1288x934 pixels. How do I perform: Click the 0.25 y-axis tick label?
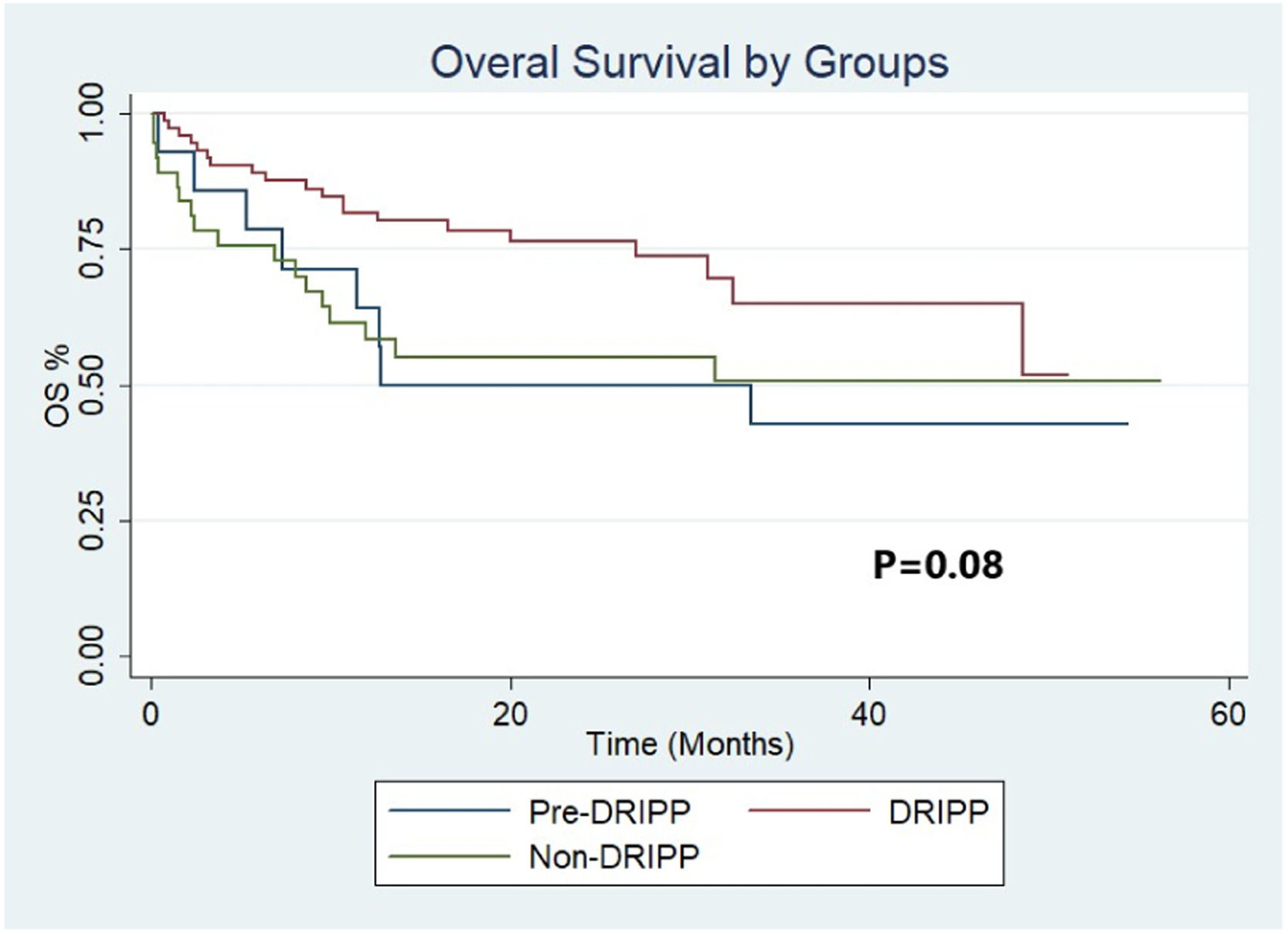pos(92,521)
